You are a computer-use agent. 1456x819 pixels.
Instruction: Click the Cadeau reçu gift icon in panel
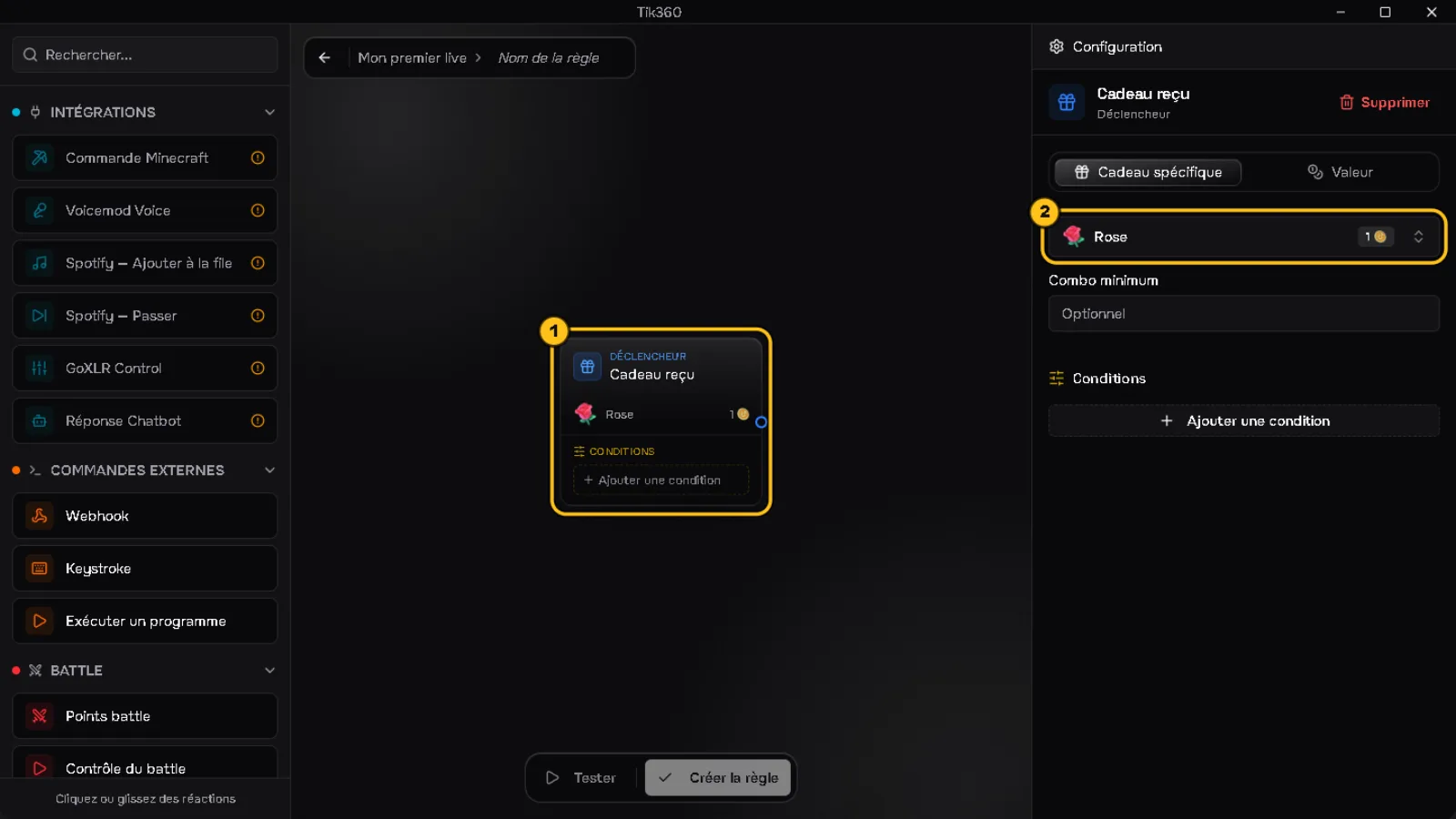coord(1067,103)
